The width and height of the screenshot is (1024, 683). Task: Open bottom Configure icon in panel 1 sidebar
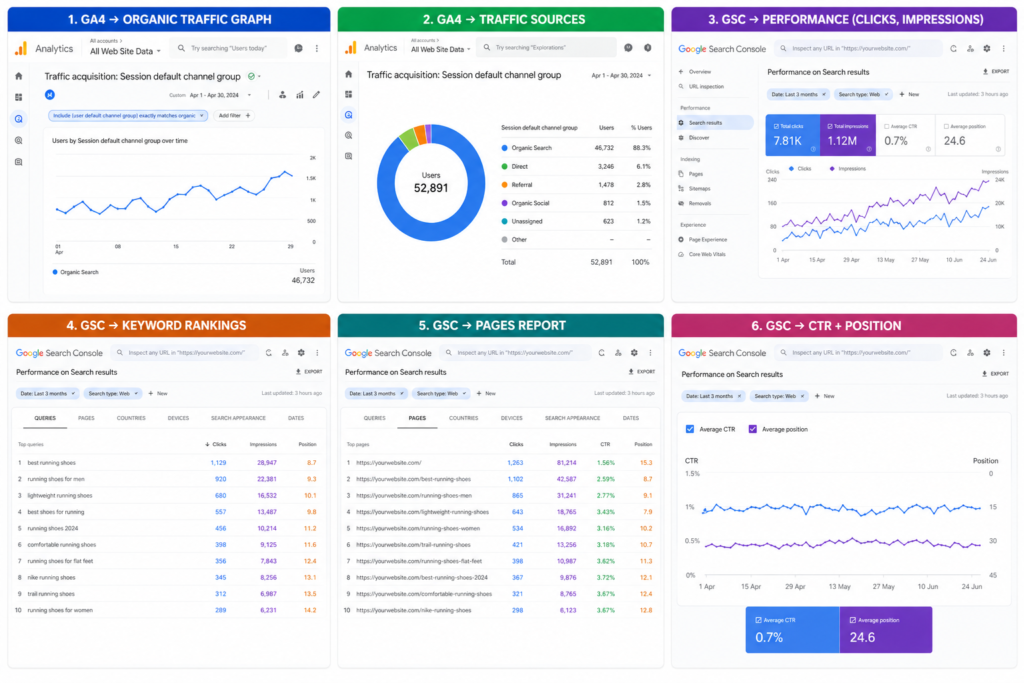18,162
